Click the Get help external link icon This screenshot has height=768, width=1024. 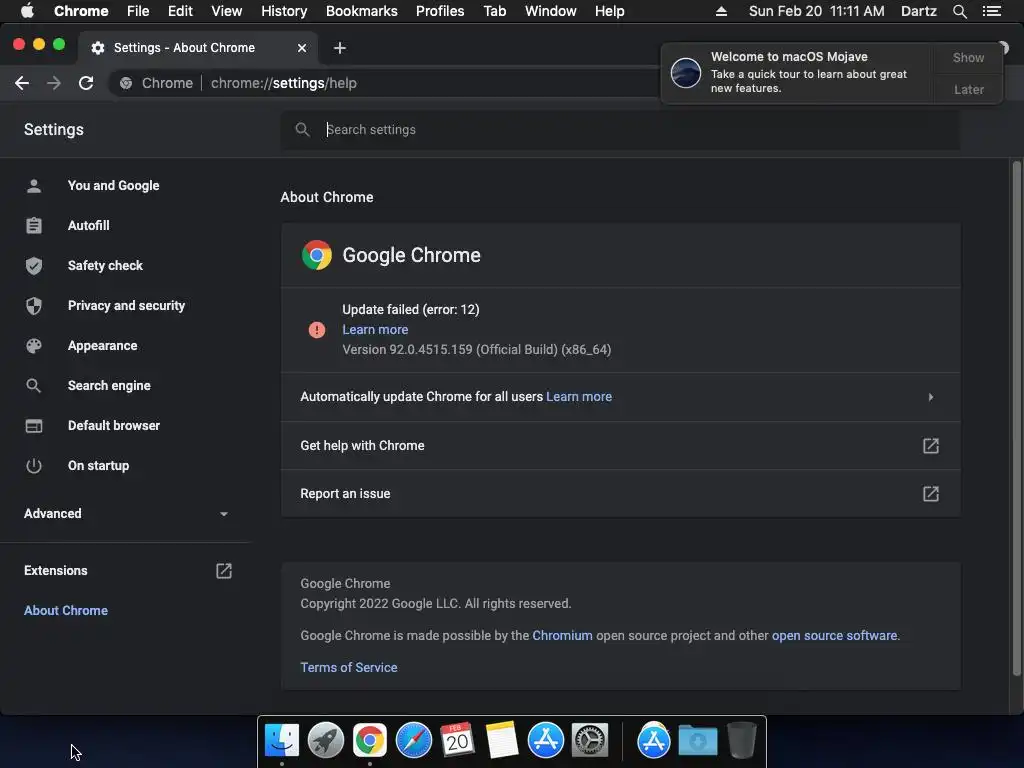931,445
